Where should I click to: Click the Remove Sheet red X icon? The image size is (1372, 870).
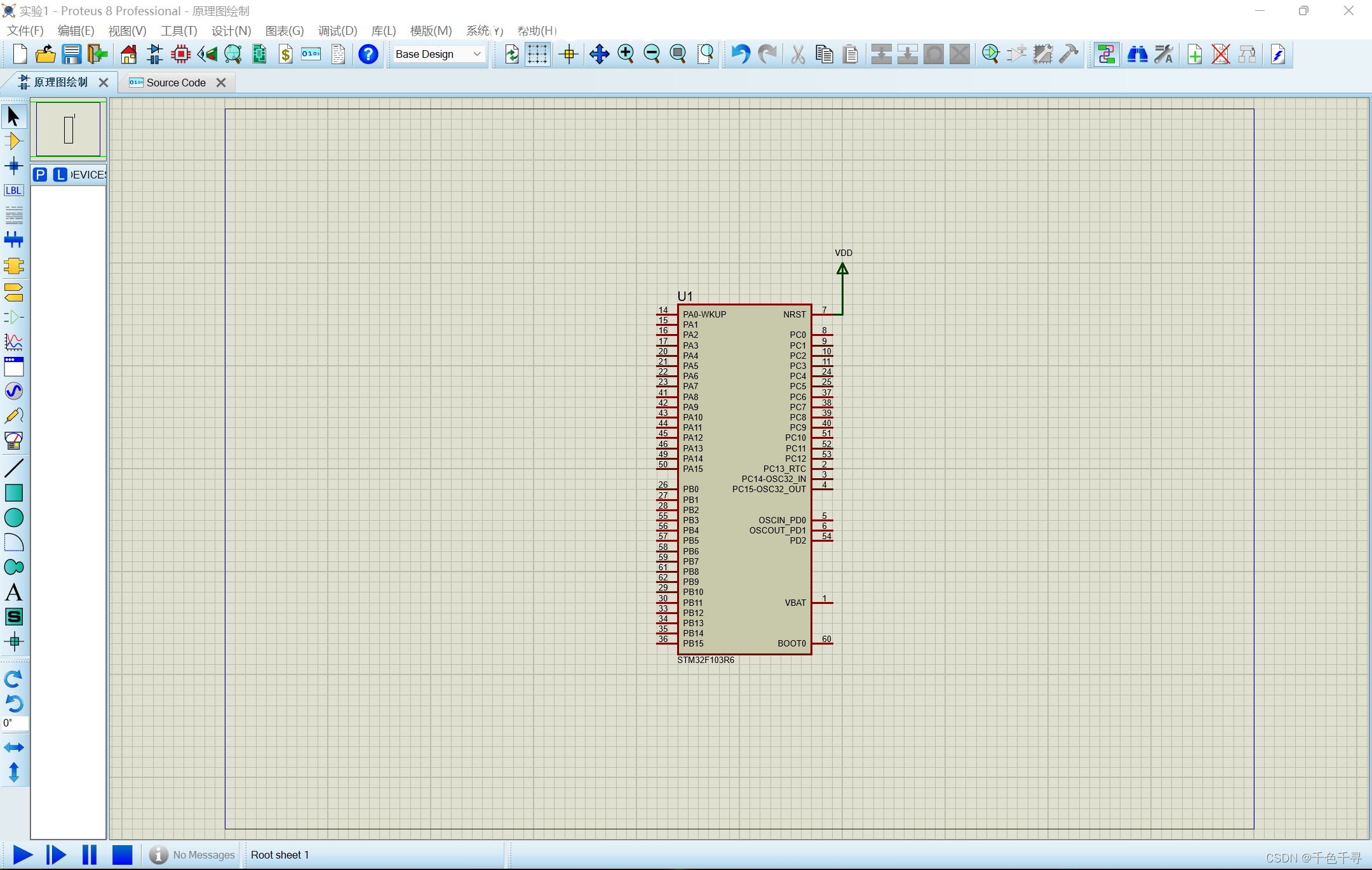[x=1220, y=54]
